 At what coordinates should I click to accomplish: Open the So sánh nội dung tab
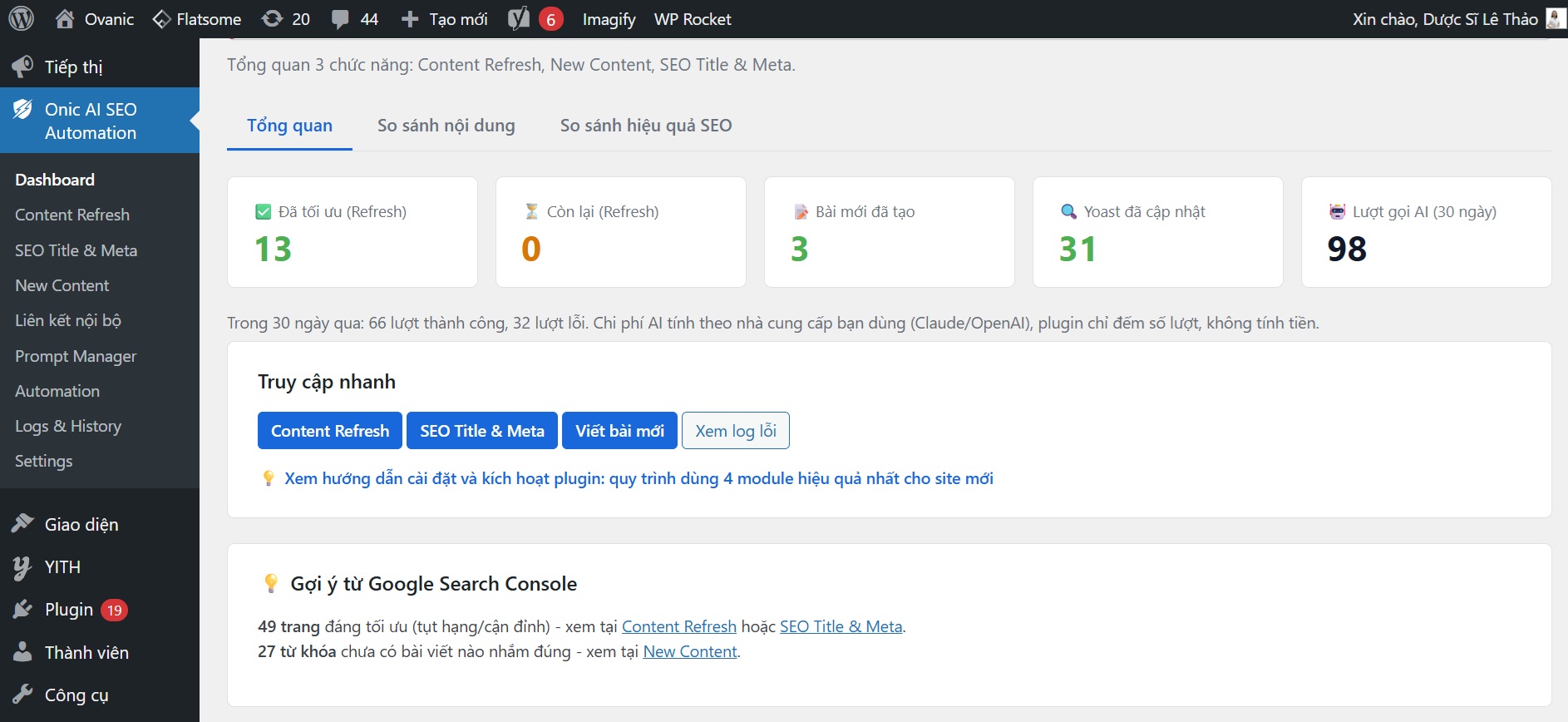pyautogui.click(x=446, y=126)
